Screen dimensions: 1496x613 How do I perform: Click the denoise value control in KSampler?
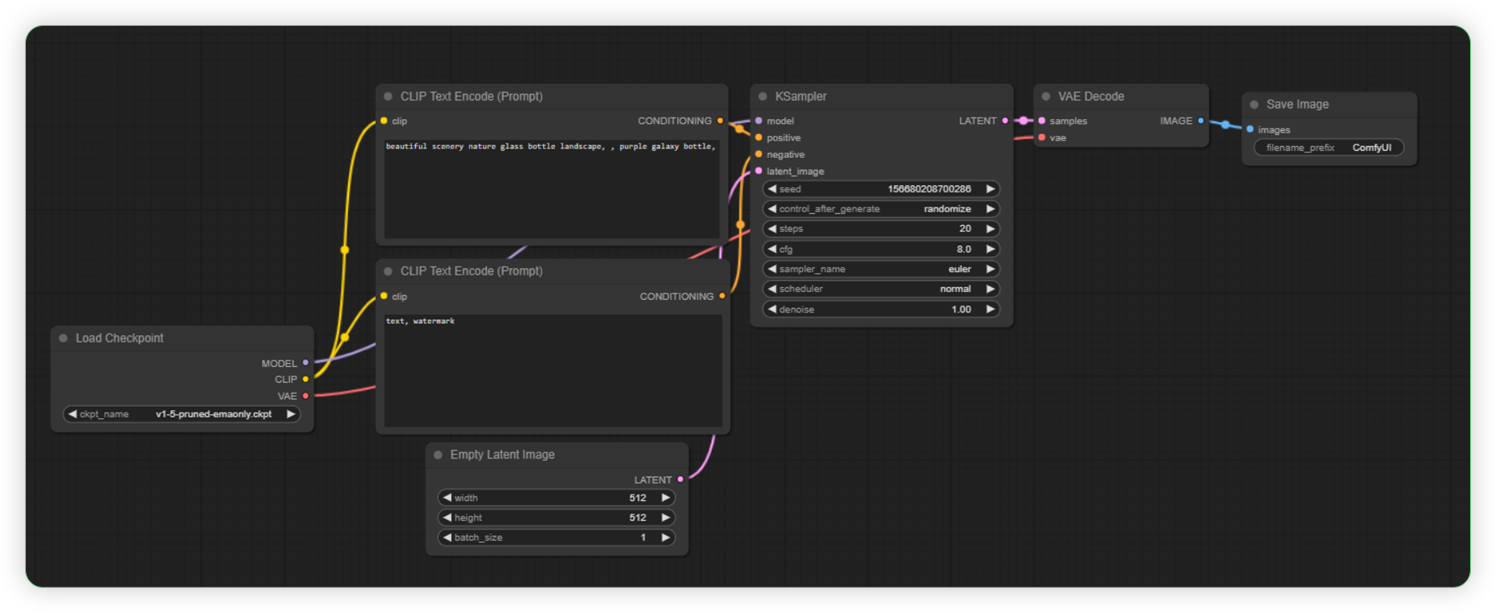click(x=880, y=309)
